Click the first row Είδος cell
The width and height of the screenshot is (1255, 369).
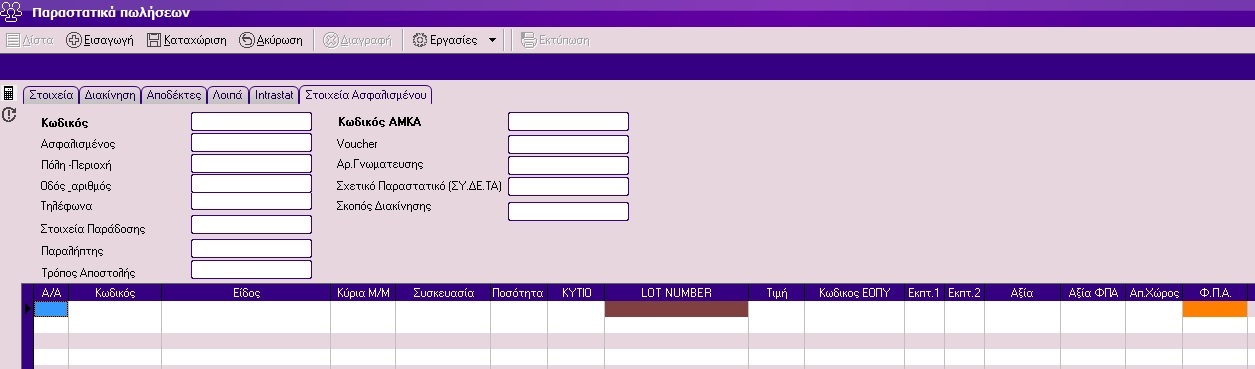246,309
